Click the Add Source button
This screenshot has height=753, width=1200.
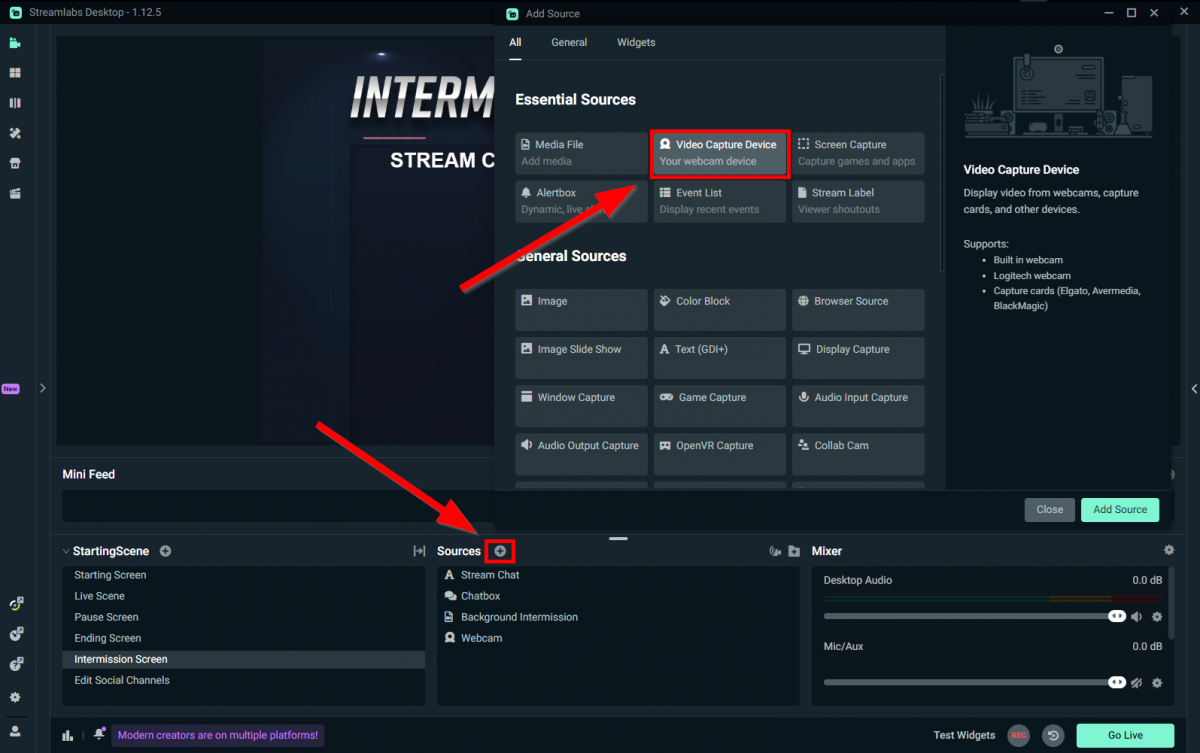pos(1120,509)
